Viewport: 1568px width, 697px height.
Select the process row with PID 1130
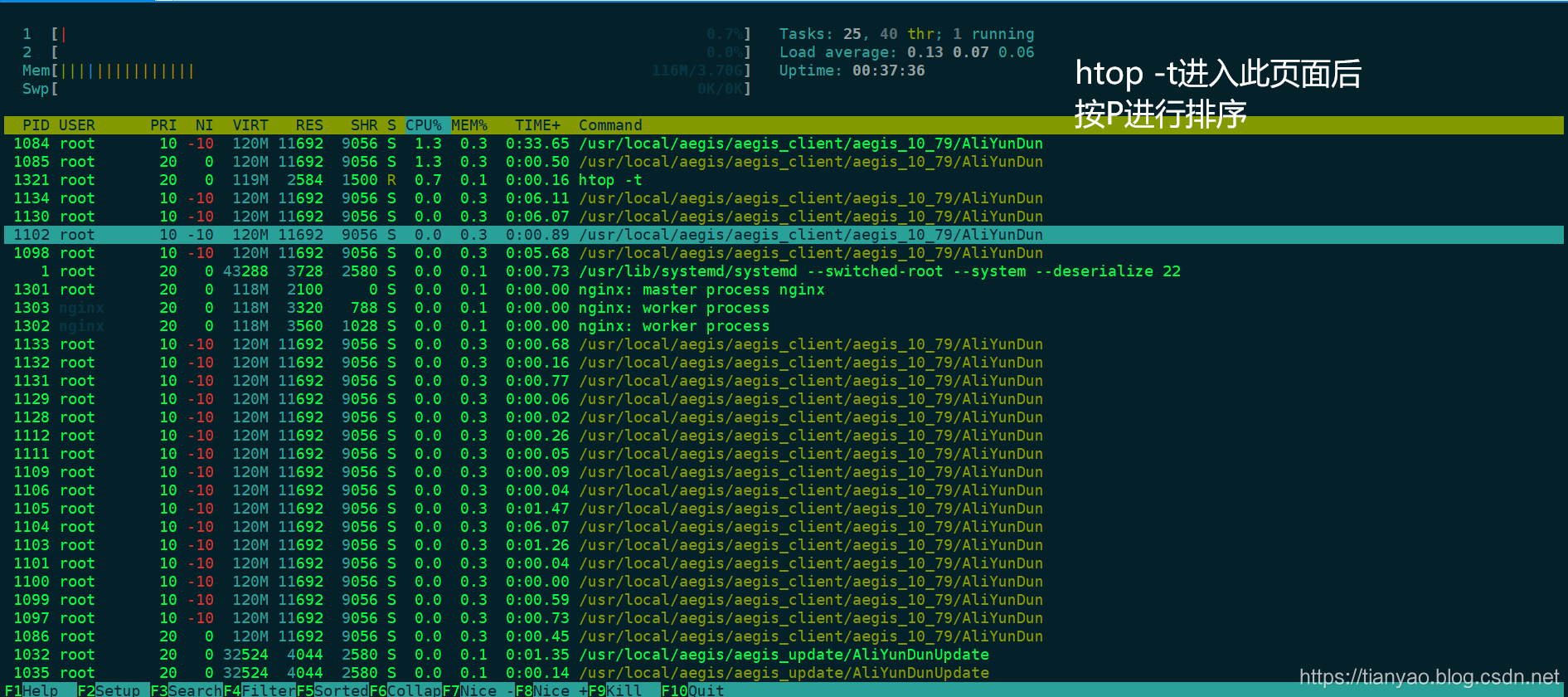784,217
